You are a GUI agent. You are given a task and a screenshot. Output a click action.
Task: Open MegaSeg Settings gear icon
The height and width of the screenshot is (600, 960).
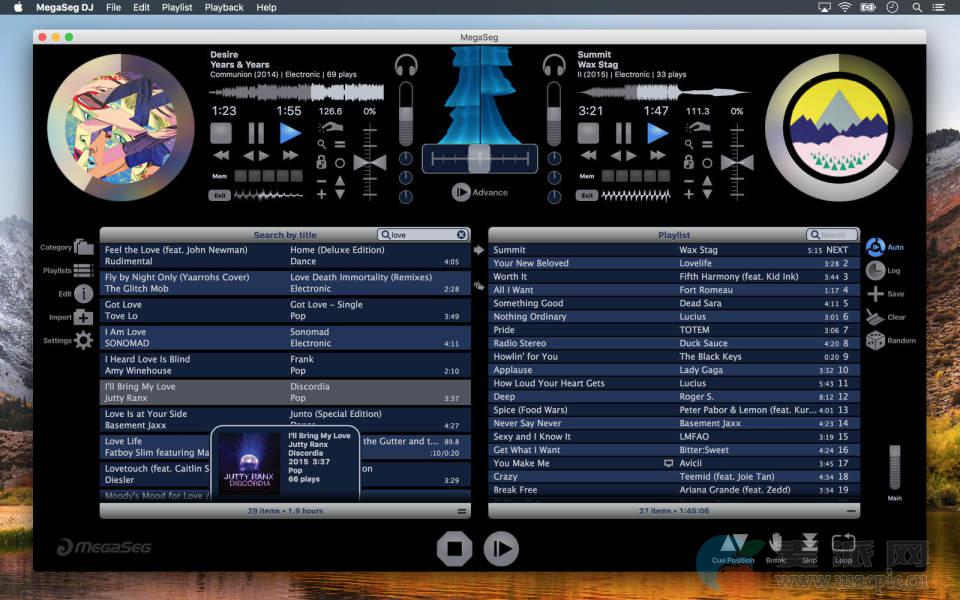pos(83,341)
